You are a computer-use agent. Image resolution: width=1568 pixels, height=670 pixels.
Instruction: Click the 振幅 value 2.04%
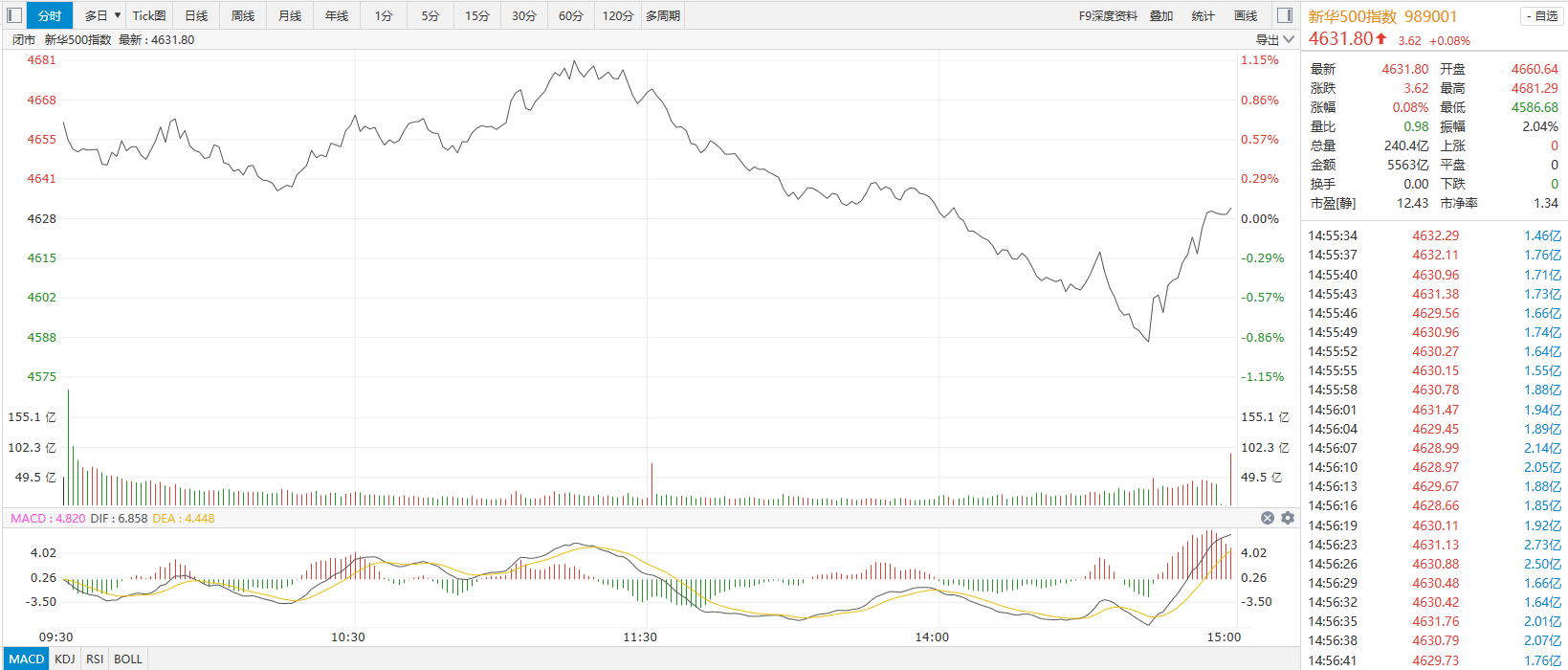1540,126
